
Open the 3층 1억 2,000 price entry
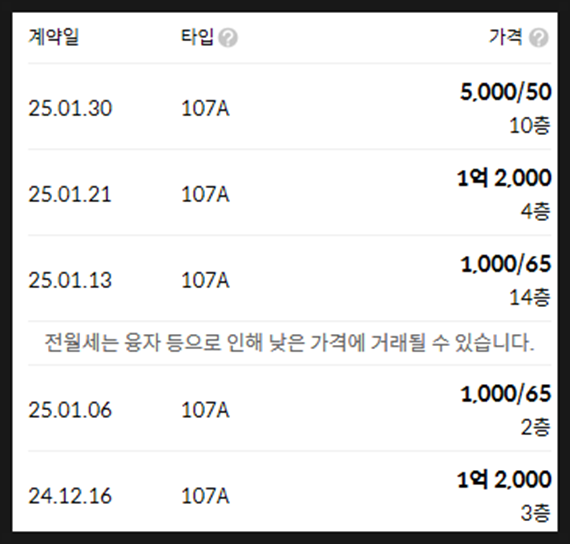pyautogui.click(x=504, y=480)
